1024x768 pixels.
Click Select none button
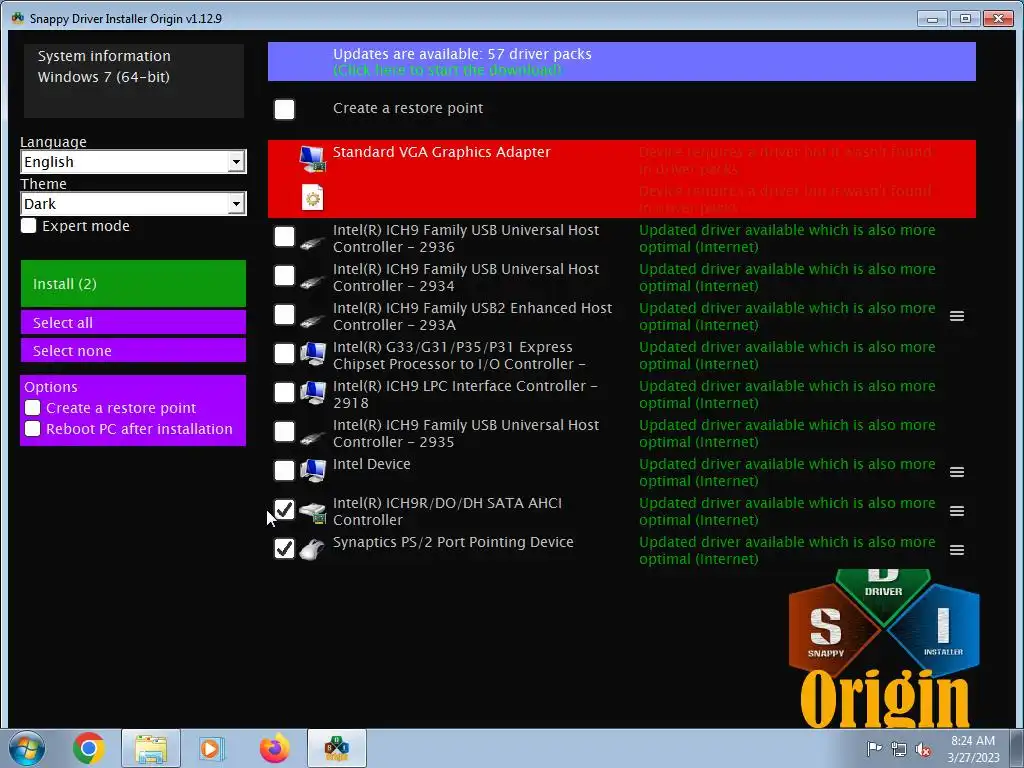(x=133, y=350)
